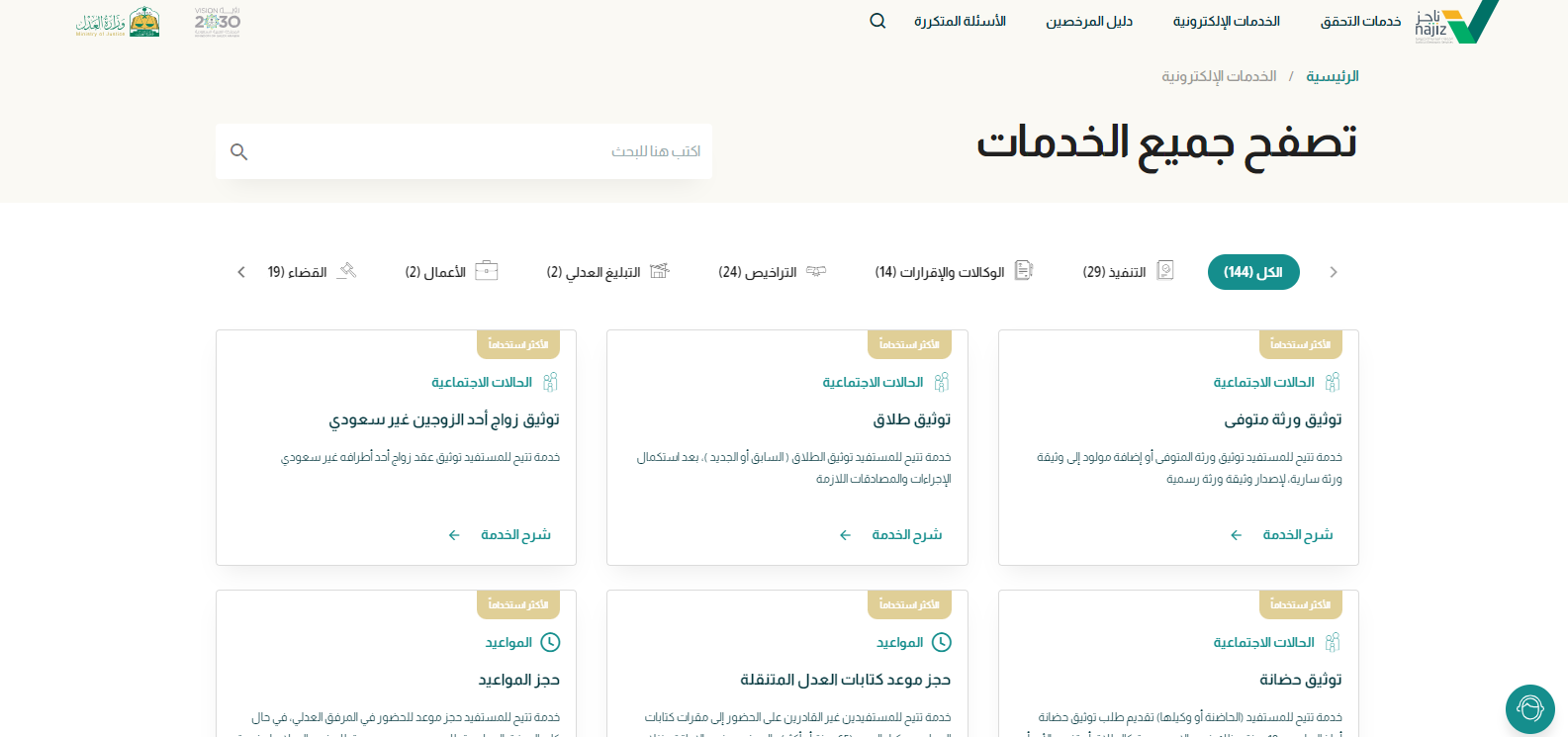Viewport: 1568px width, 737px height.
Task: Click the magnifier icon in search box
Action: click(238, 151)
